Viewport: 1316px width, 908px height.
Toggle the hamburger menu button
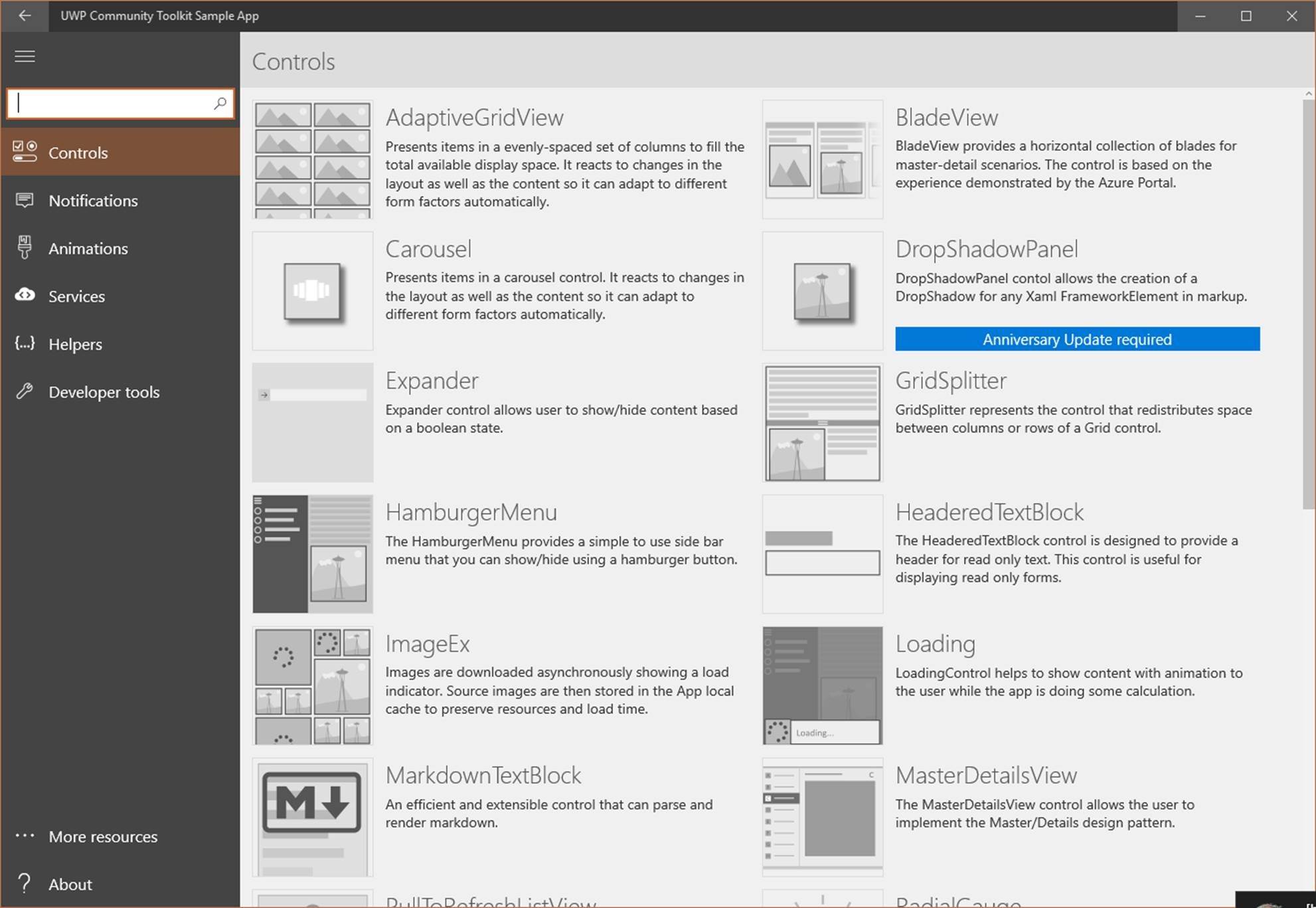25,56
